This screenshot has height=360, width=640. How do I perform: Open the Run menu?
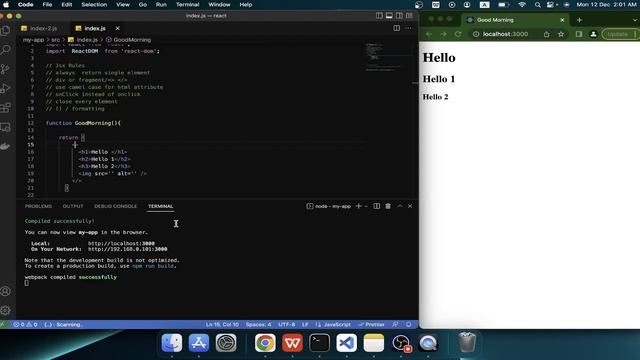(x=161, y=4)
